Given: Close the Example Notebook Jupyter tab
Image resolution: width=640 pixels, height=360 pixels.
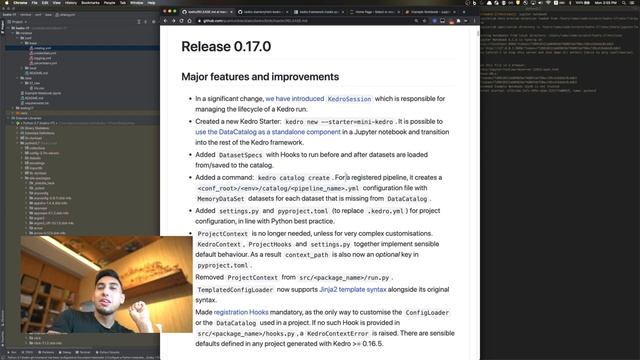Looking at the screenshot, I should 454,12.
